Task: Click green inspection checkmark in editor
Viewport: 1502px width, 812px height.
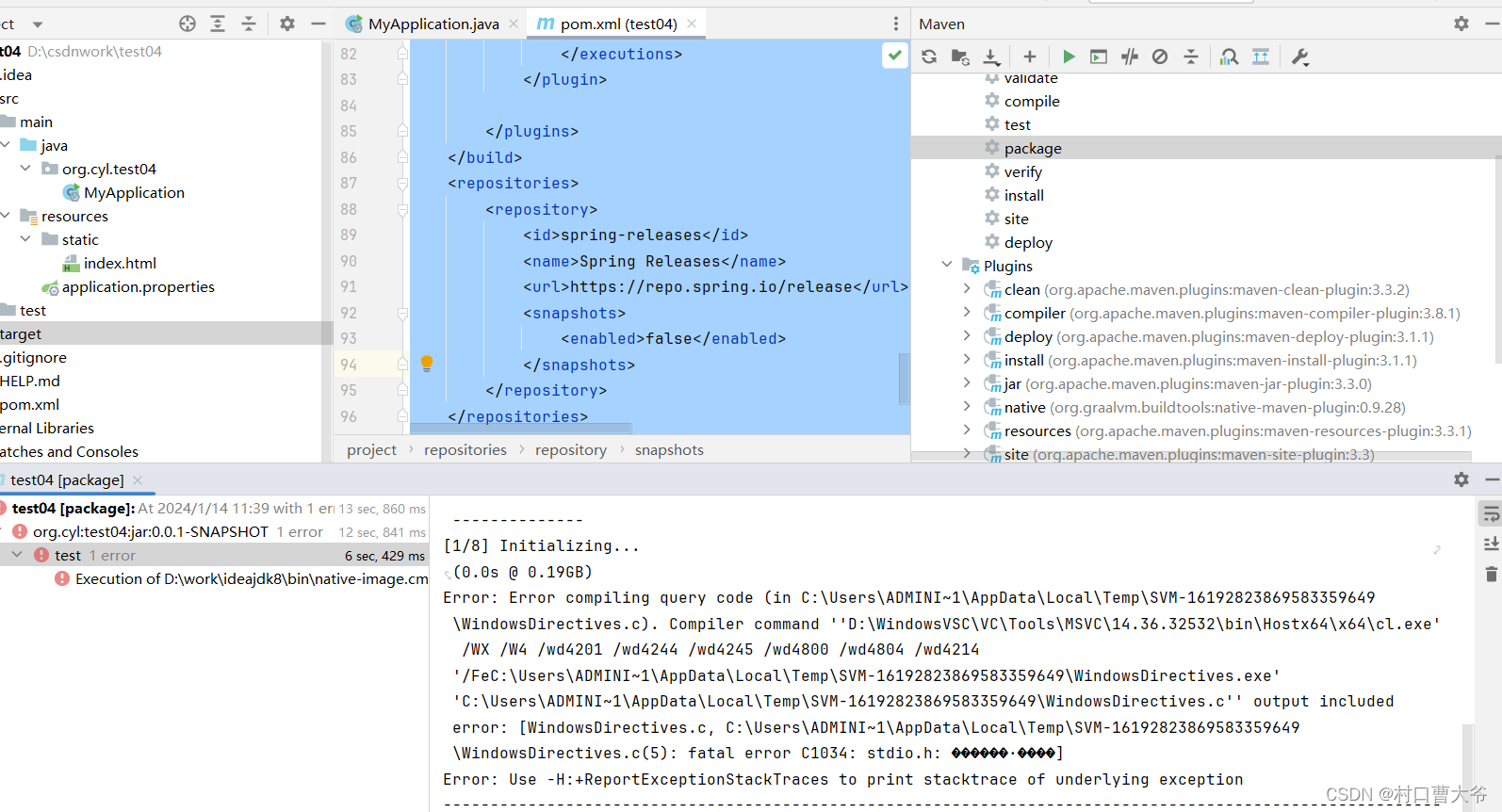Action: (895, 55)
